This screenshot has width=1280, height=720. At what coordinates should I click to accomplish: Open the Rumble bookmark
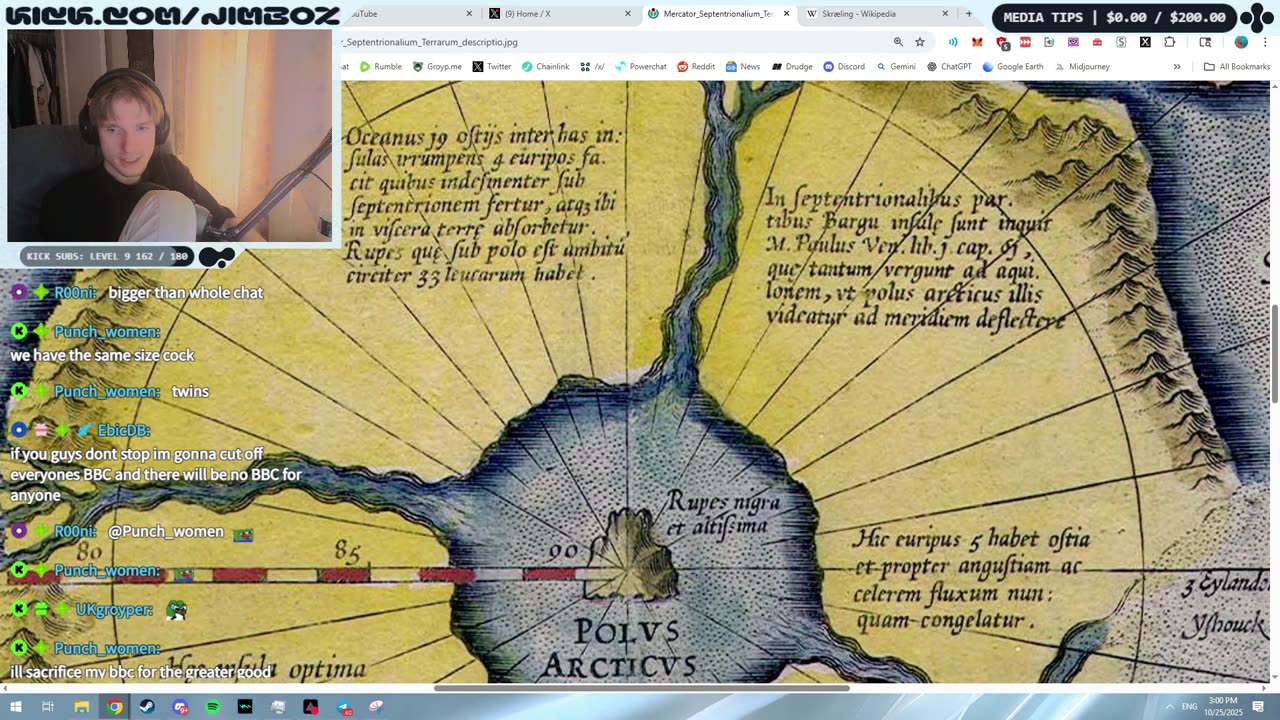pos(380,67)
